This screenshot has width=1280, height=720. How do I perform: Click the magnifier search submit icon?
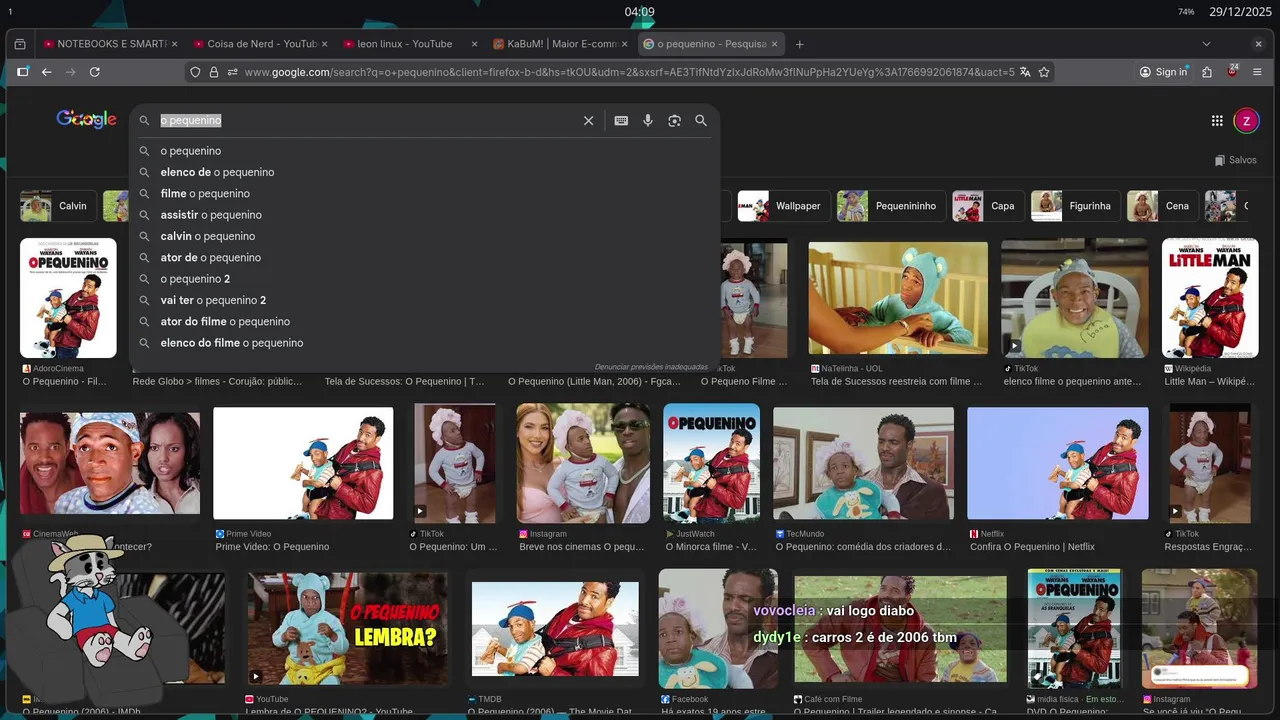pyautogui.click(x=701, y=120)
